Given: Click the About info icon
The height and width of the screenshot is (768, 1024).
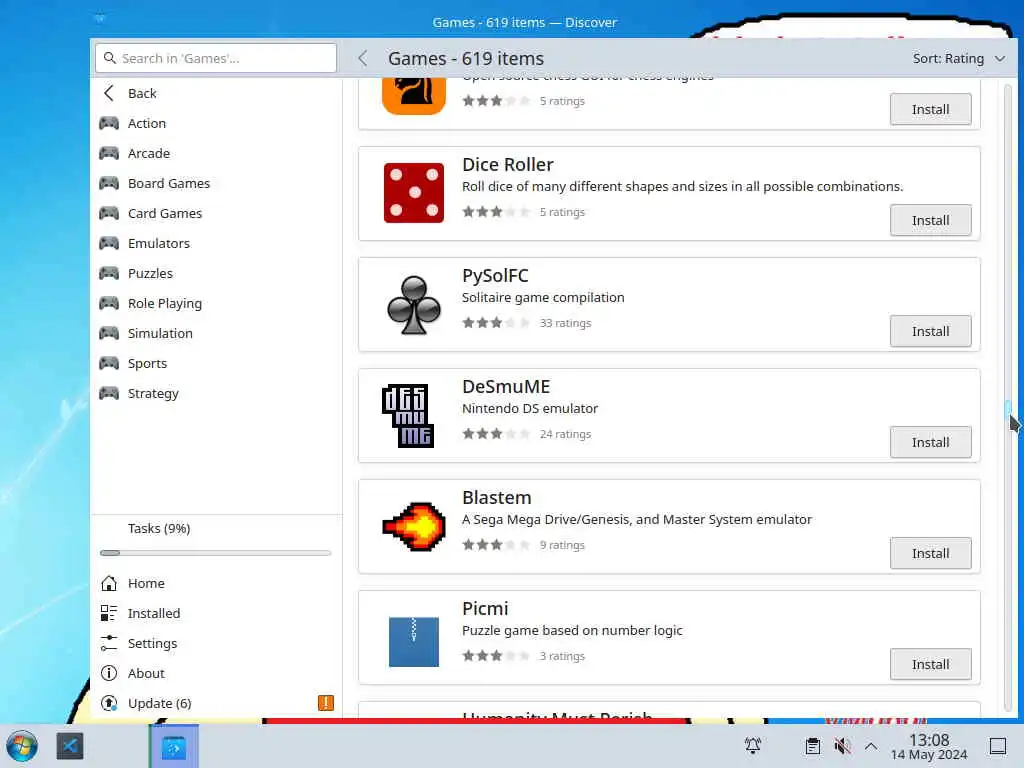Looking at the screenshot, I should (109, 673).
